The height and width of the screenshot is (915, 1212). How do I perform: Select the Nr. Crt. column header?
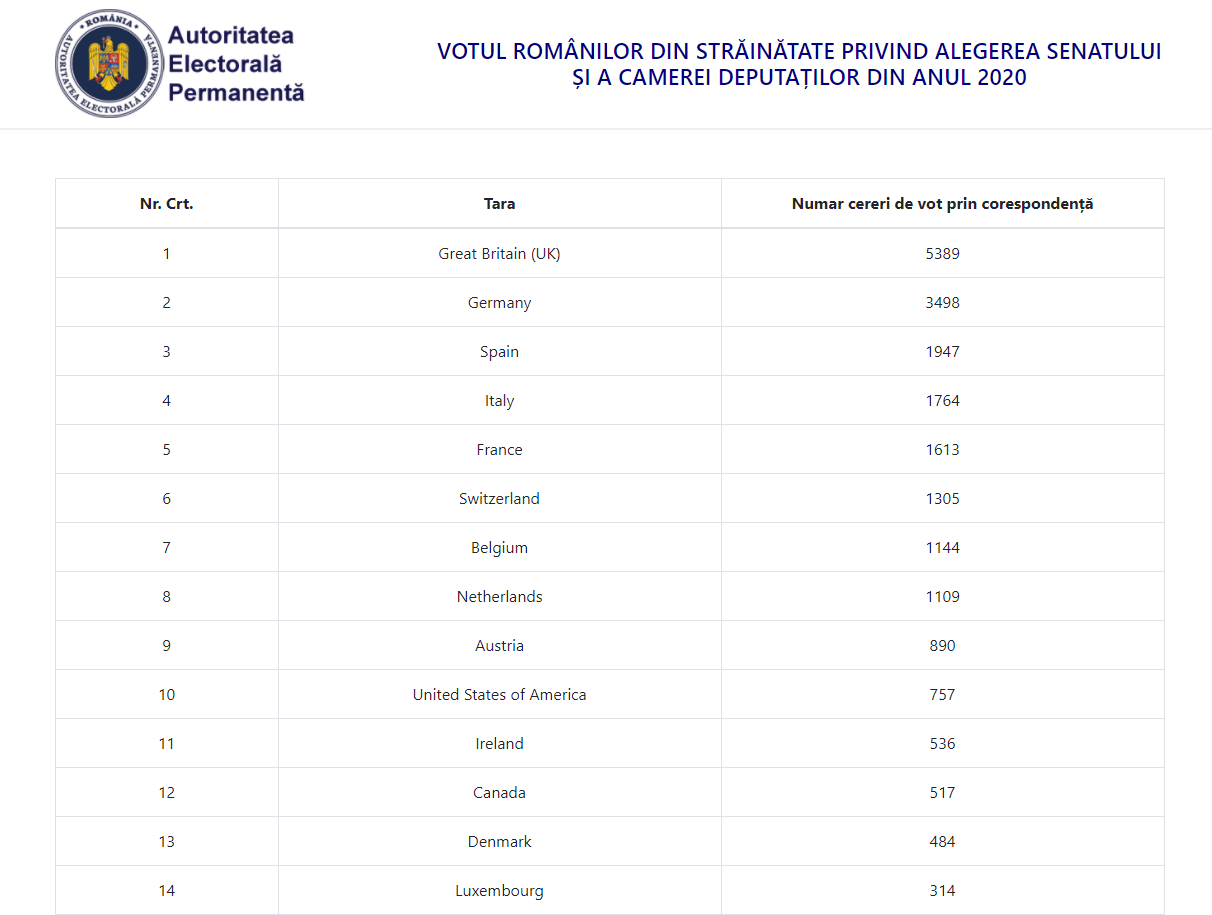coord(167,204)
